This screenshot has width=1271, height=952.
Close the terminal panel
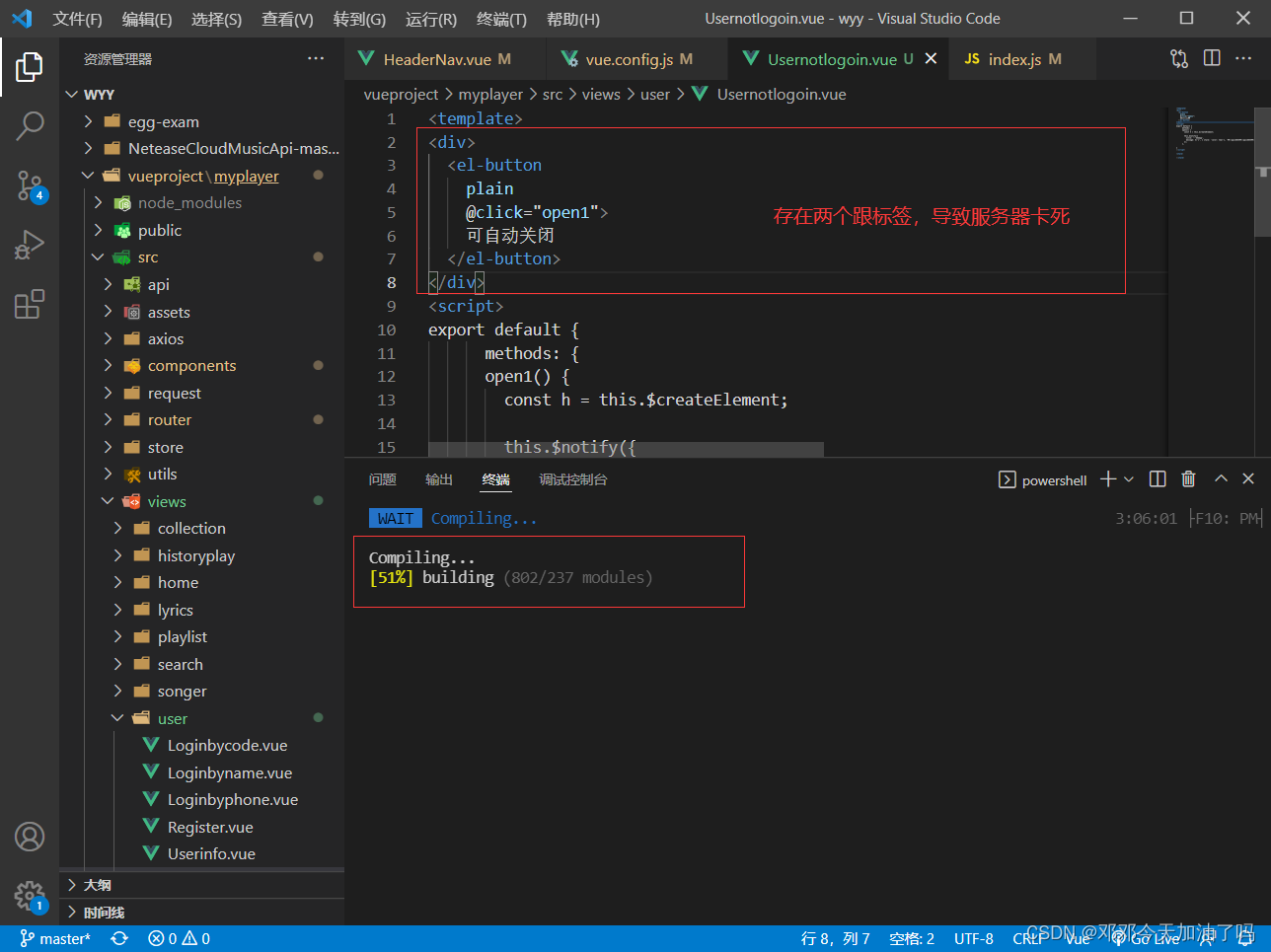coord(1248,479)
